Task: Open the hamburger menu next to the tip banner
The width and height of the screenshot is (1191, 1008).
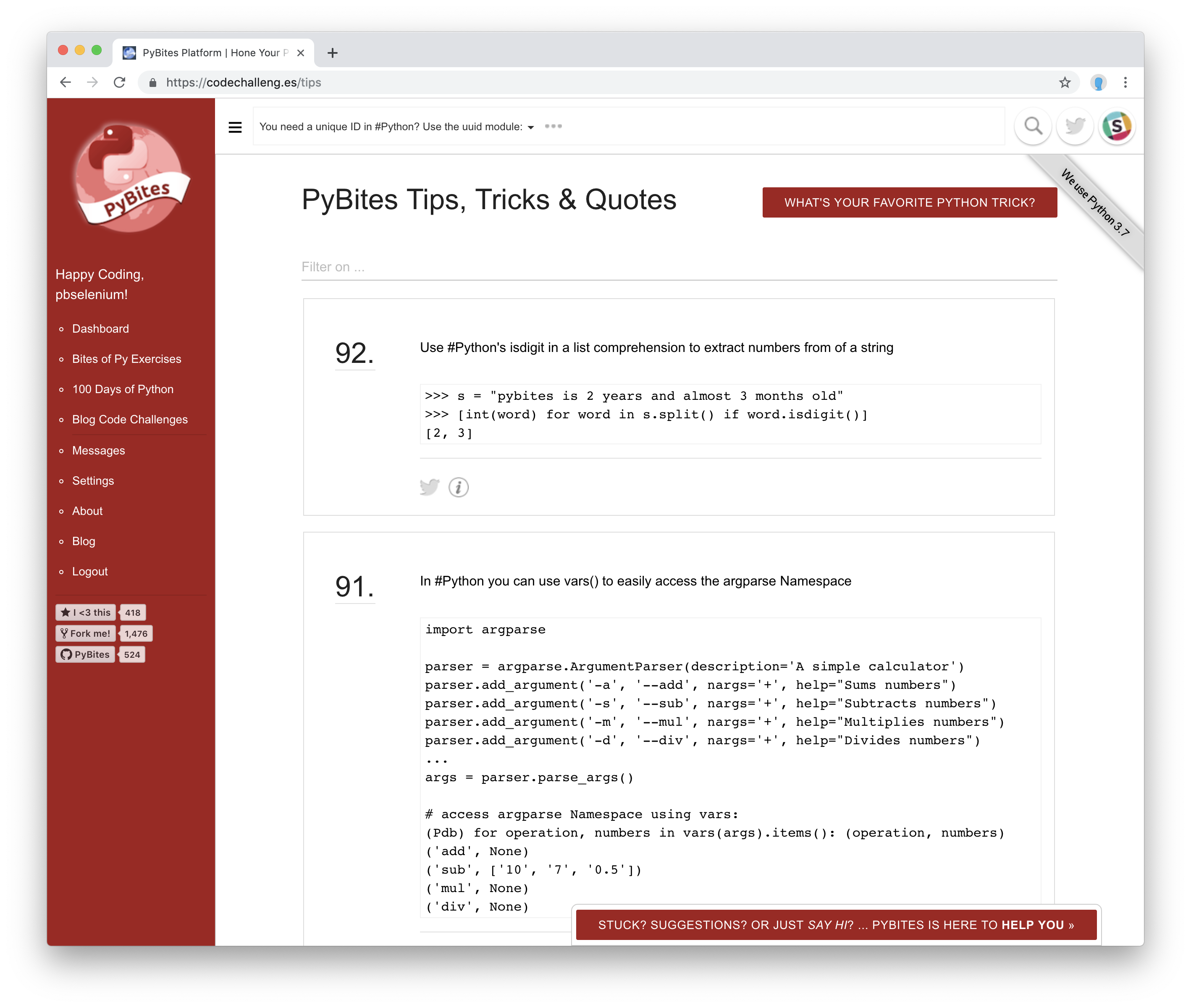Action: point(235,127)
